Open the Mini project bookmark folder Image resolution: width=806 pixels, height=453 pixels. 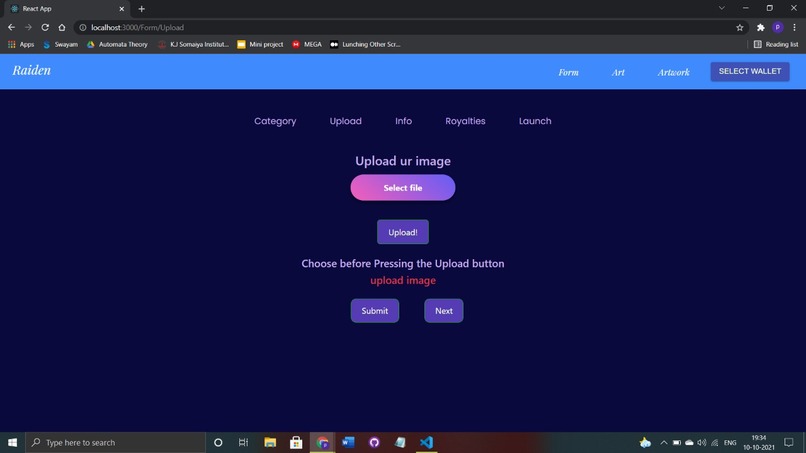pyautogui.click(x=260, y=44)
